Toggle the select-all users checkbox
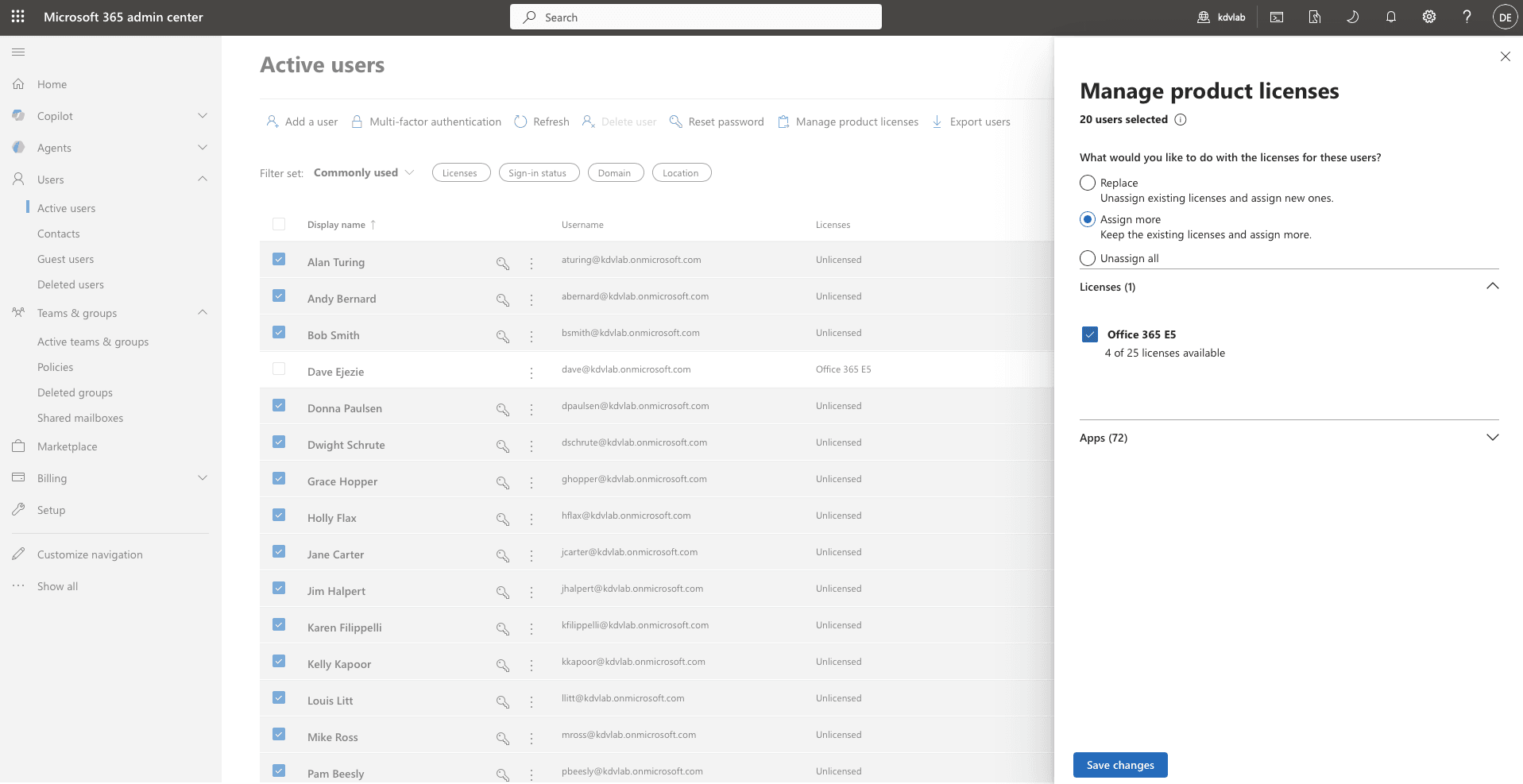The height and width of the screenshot is (784, 1523). (279, 224)
